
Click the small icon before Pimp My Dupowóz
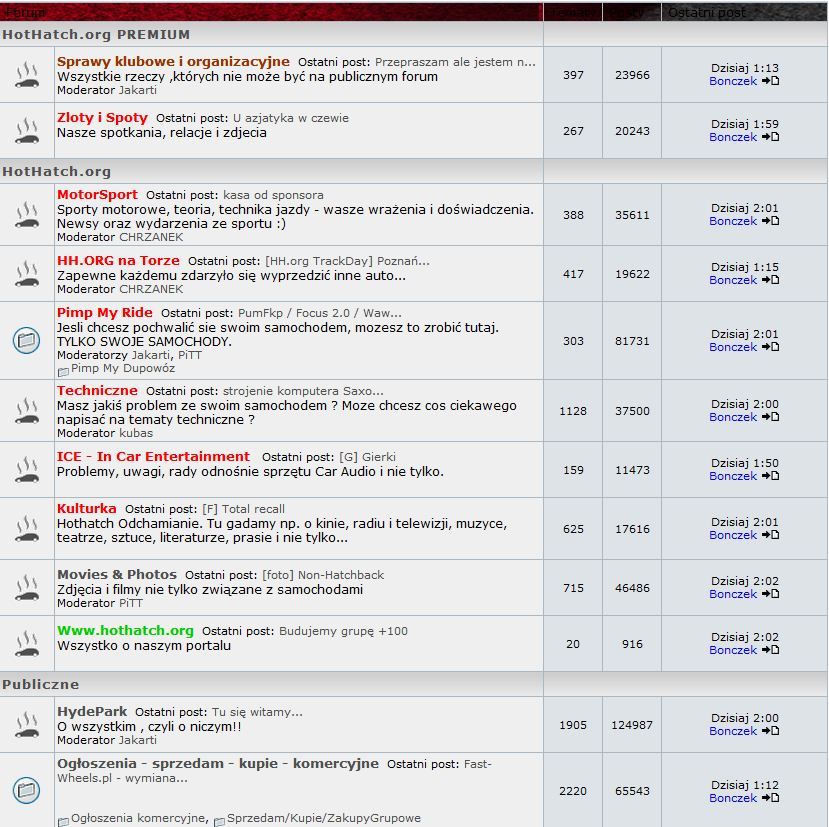click(63, 370)
